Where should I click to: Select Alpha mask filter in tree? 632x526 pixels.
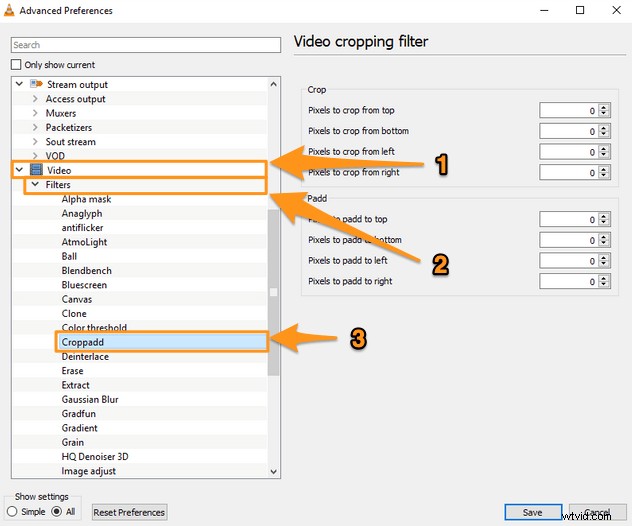point(86,199)
